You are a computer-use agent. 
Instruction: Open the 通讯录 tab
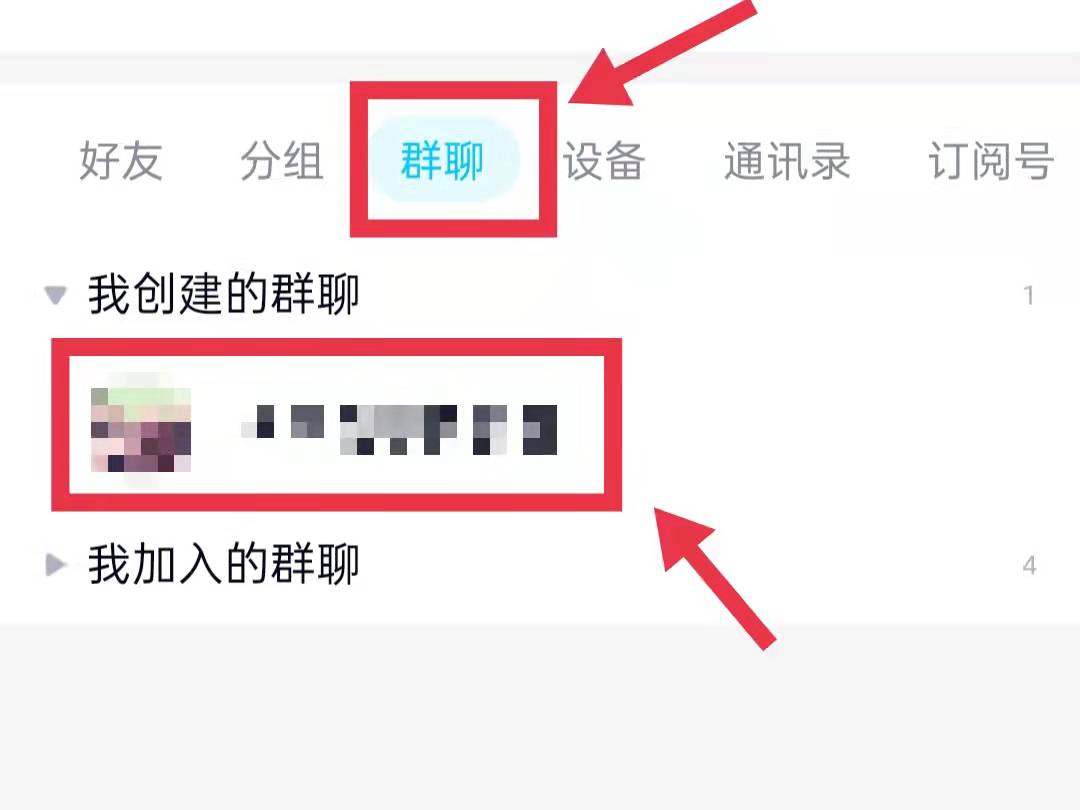pos(787,160)
